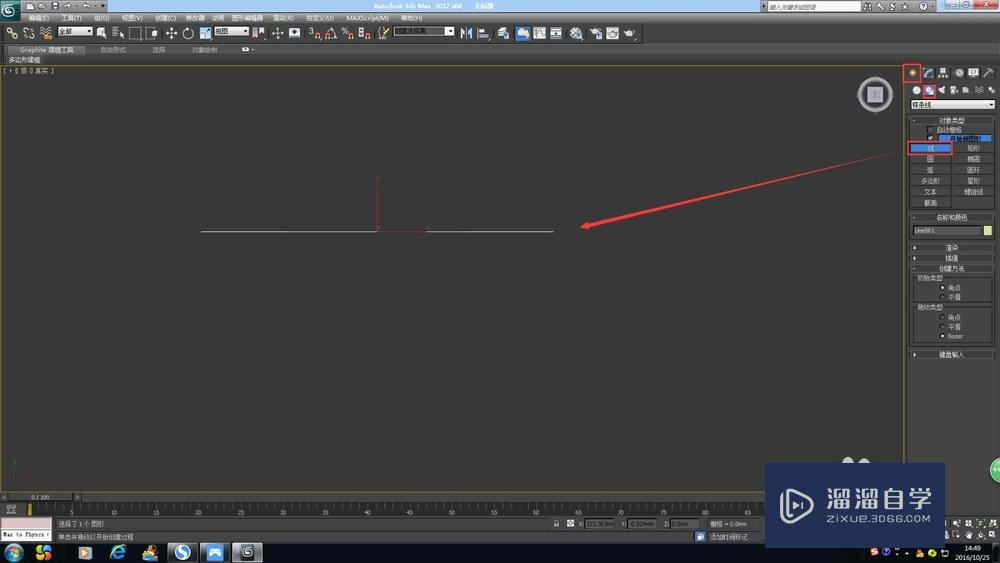This screenshot has height=563, width=1000.
Task: Click the 螺旋线 shape button
Action: coord(973,192)
